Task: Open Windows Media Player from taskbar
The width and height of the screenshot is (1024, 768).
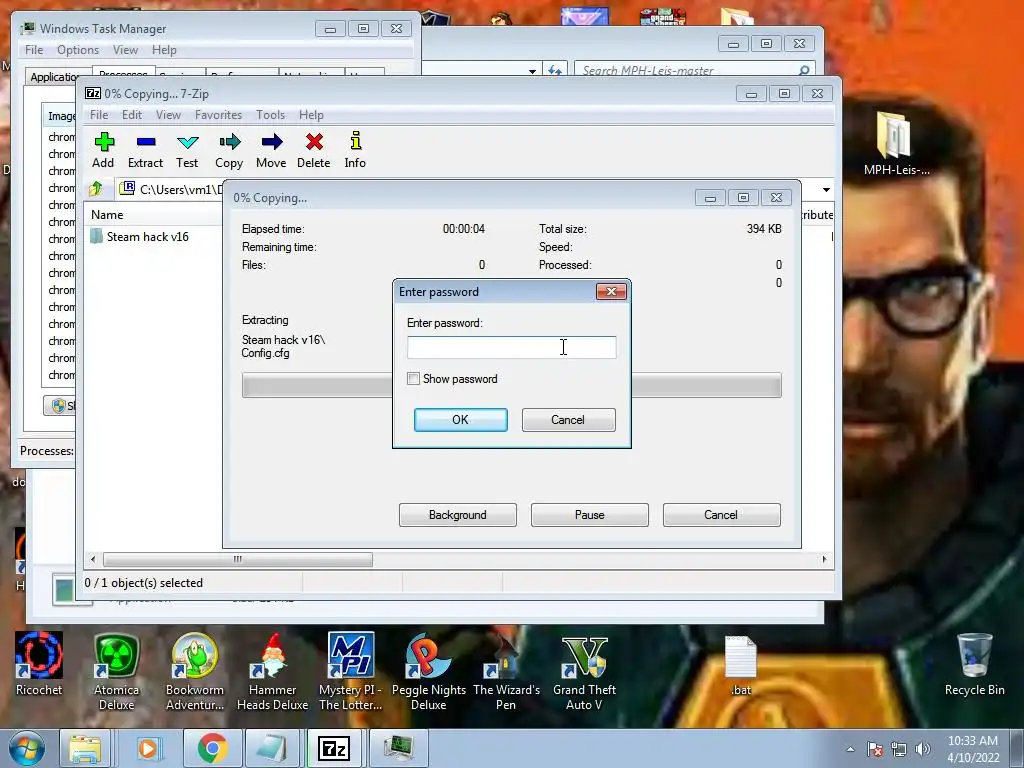Action: 149,748
